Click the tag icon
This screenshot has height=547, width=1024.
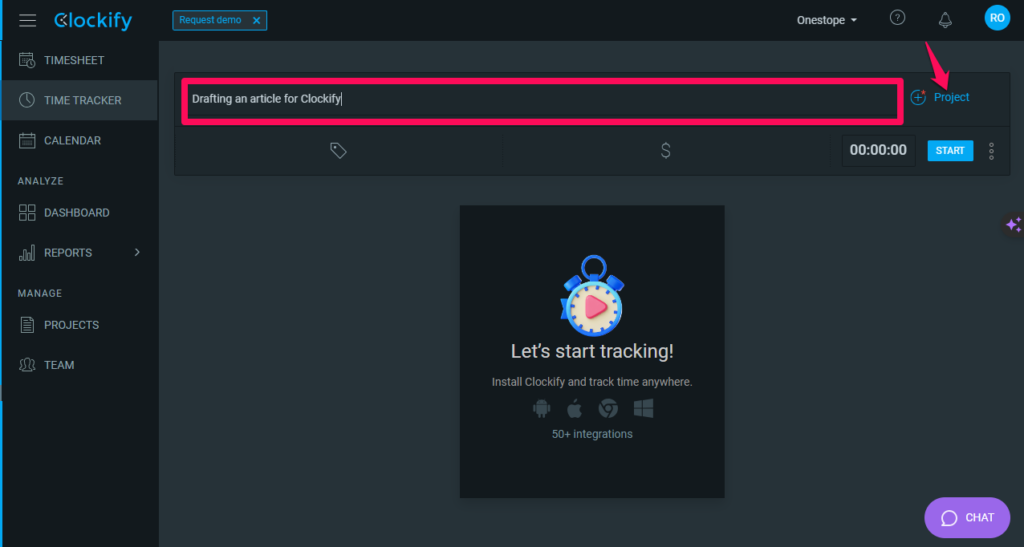coord(338,151)
